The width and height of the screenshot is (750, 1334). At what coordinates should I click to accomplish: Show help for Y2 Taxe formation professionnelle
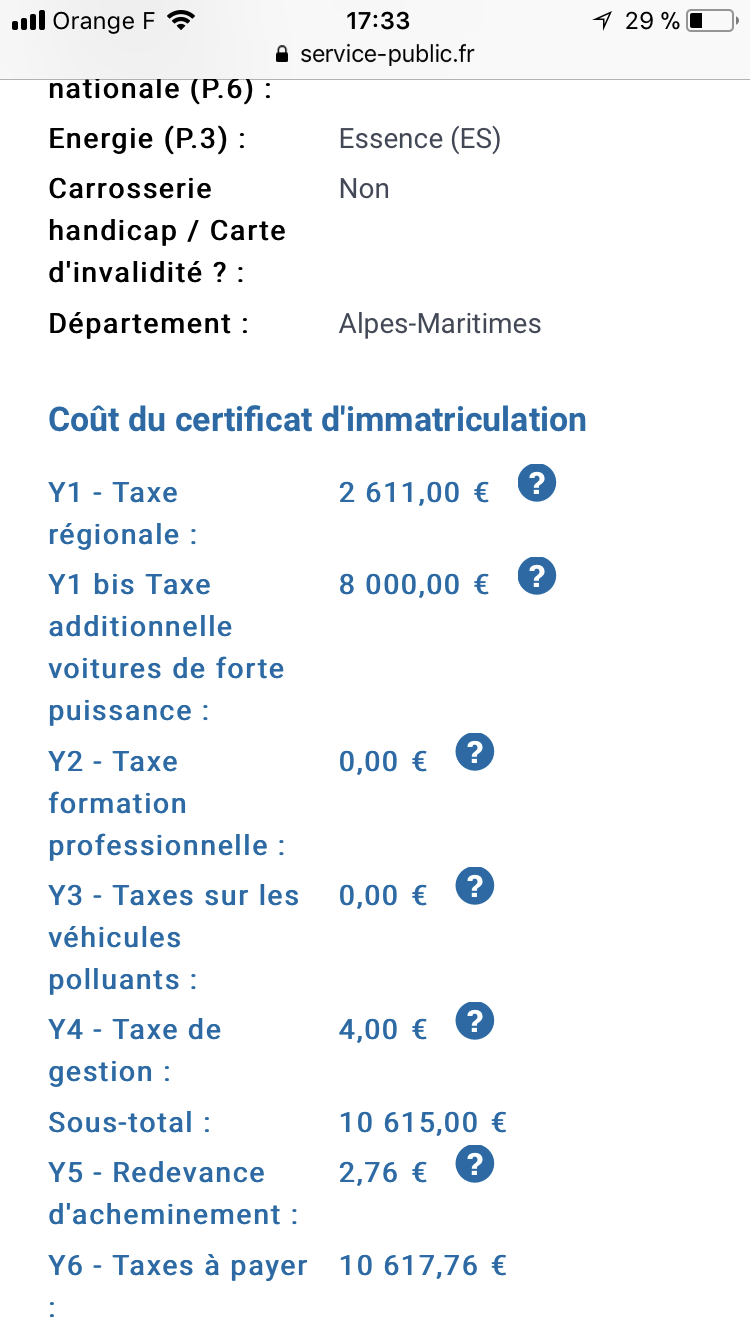click(475, 752)
